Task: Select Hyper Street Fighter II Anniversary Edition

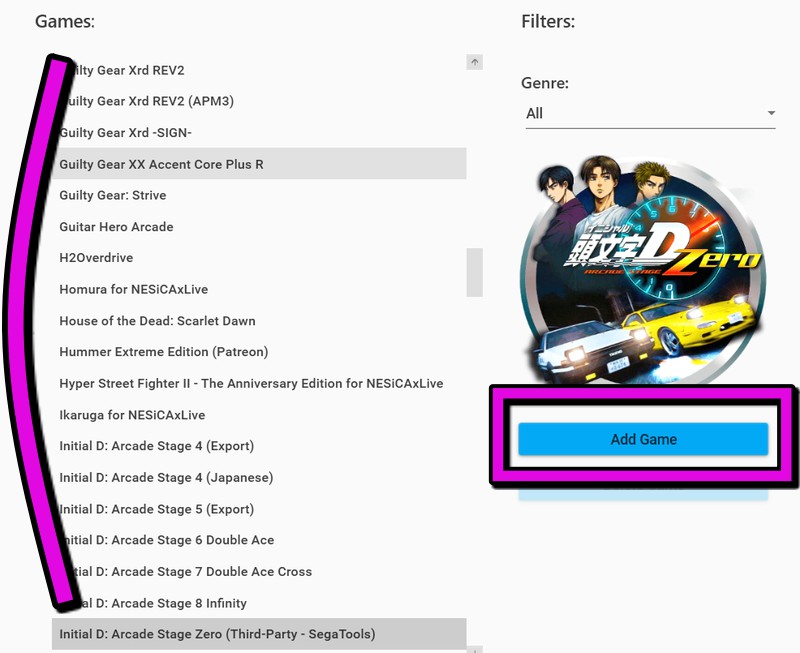Action: click(259, 384)
